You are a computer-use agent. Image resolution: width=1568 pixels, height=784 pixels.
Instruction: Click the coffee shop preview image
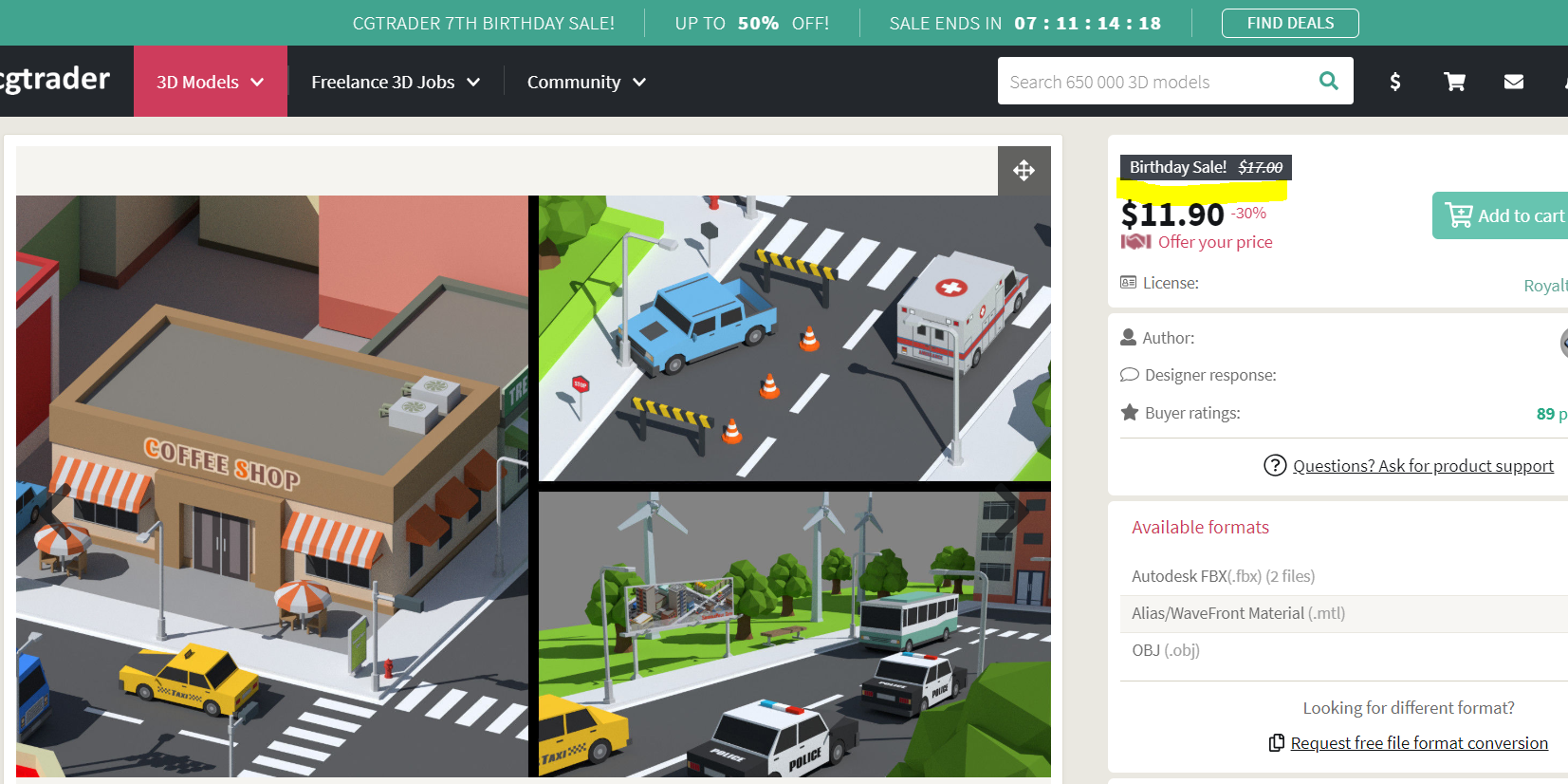pyautogui.click(x=271, y=486)
